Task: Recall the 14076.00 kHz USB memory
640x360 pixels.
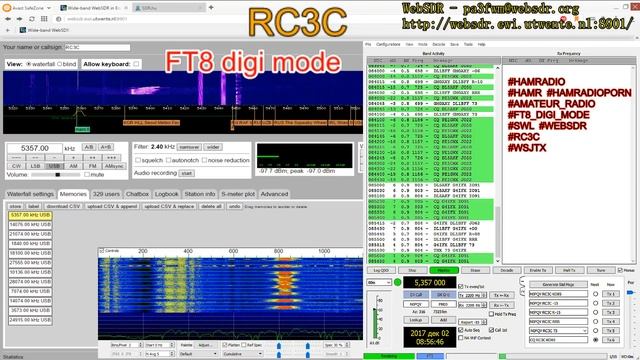Action: tap(30, 224)
